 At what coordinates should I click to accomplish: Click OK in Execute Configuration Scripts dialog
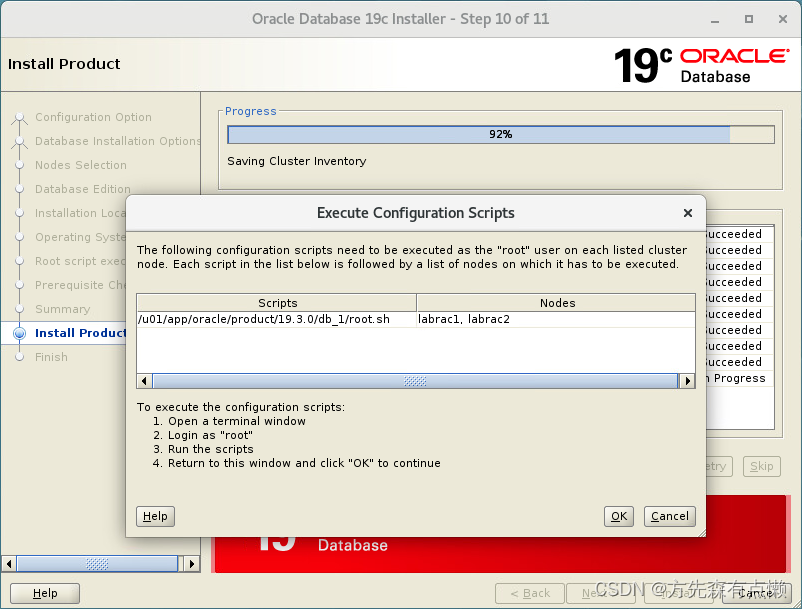[x=618, y=516]
